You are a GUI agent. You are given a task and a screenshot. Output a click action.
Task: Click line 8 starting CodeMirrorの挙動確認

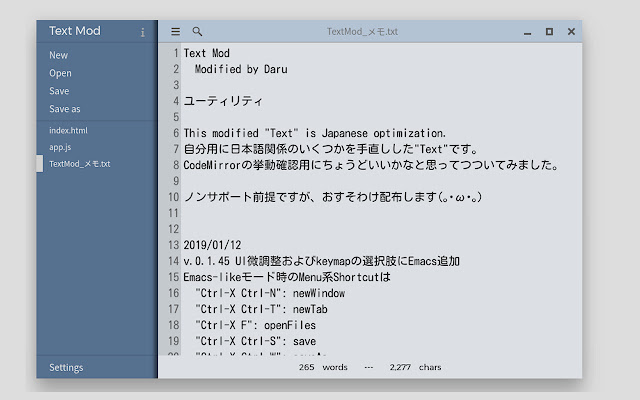[371, 165]
